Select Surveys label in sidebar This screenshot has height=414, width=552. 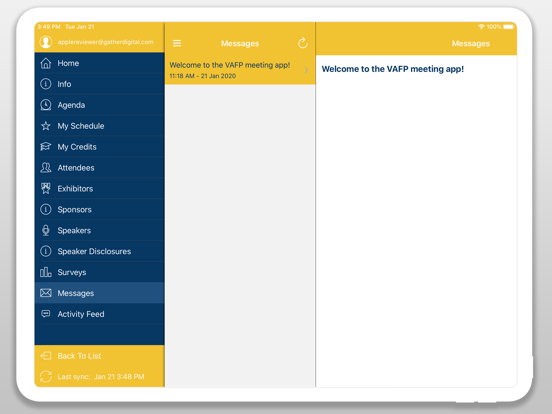tap(72, 272)
